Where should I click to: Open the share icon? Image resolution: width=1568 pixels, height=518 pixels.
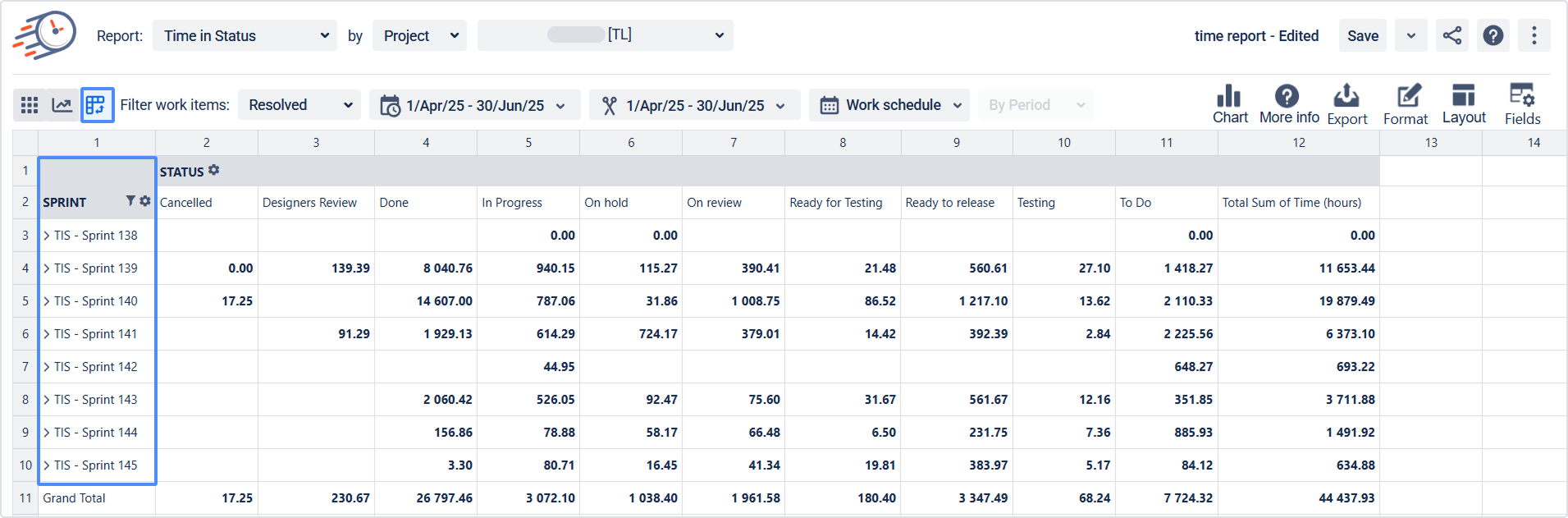[x=1452, y=35]
